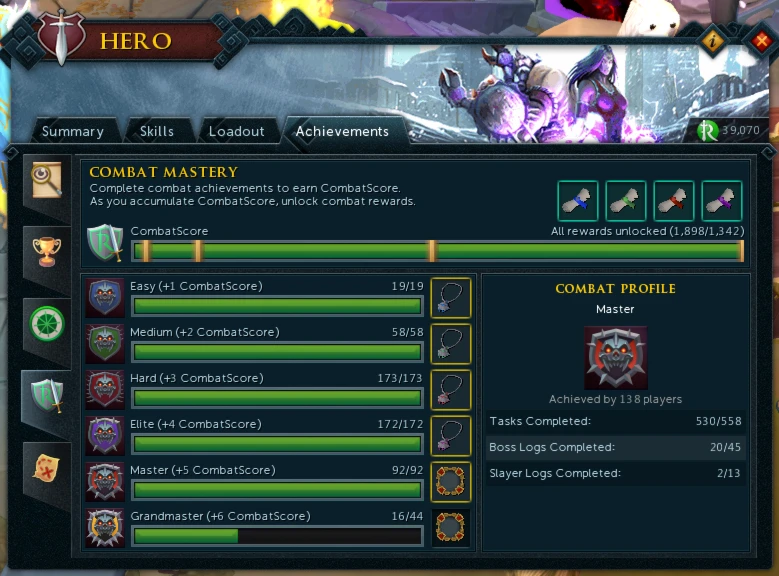This screenshot has height=576, width=779.
Task: Select the magnifying glass scroll sidebar icon
Action: 46,179
